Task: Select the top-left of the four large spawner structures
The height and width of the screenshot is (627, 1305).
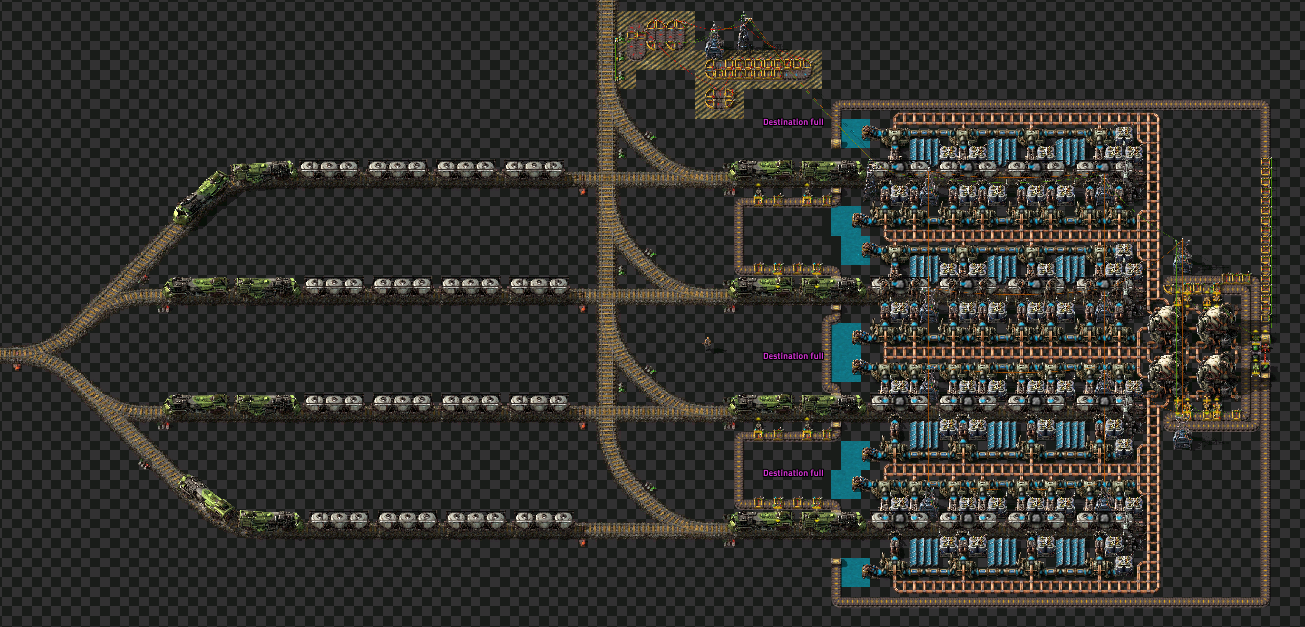Action: [1166, 326]
